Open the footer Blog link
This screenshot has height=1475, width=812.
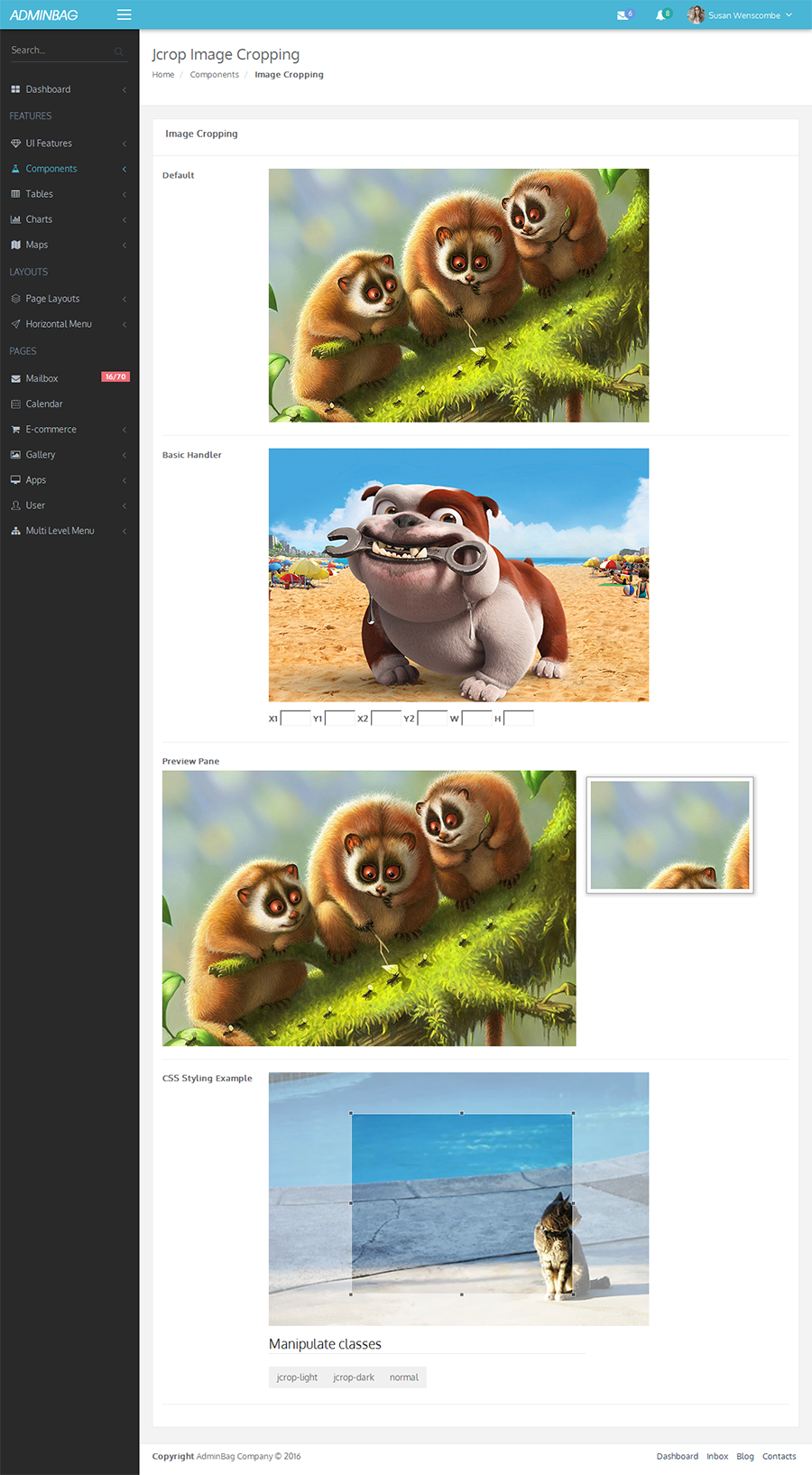click(745, 1456)
